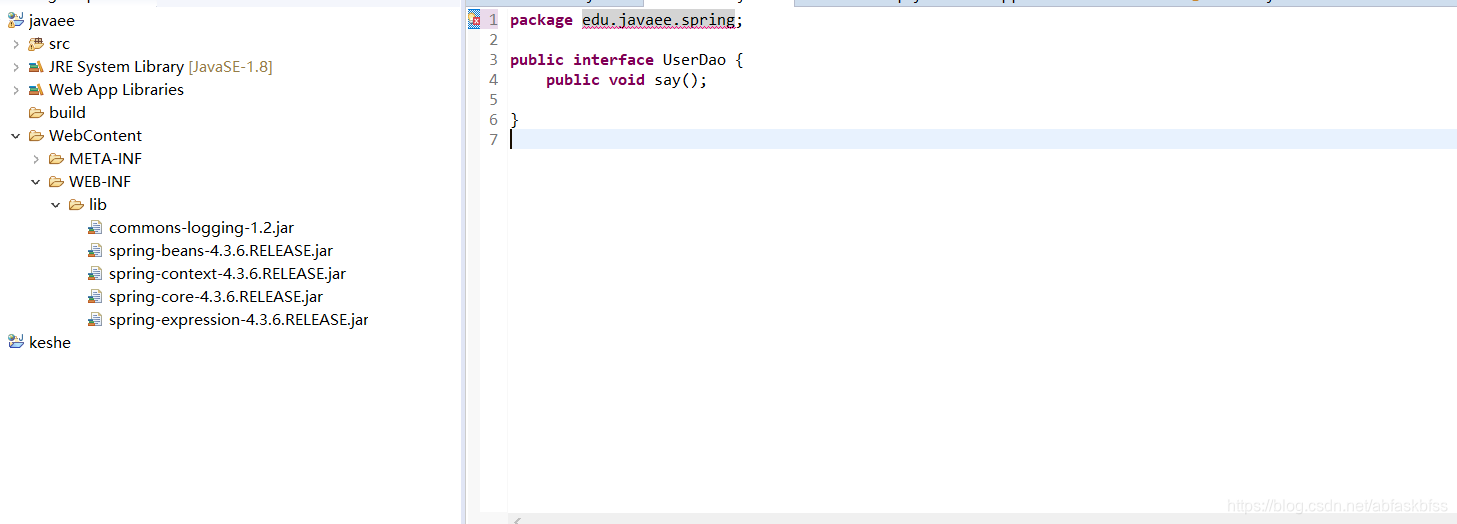Select the src label
This screenshot has height=524, width=1457.
click(x=59, y=43)
